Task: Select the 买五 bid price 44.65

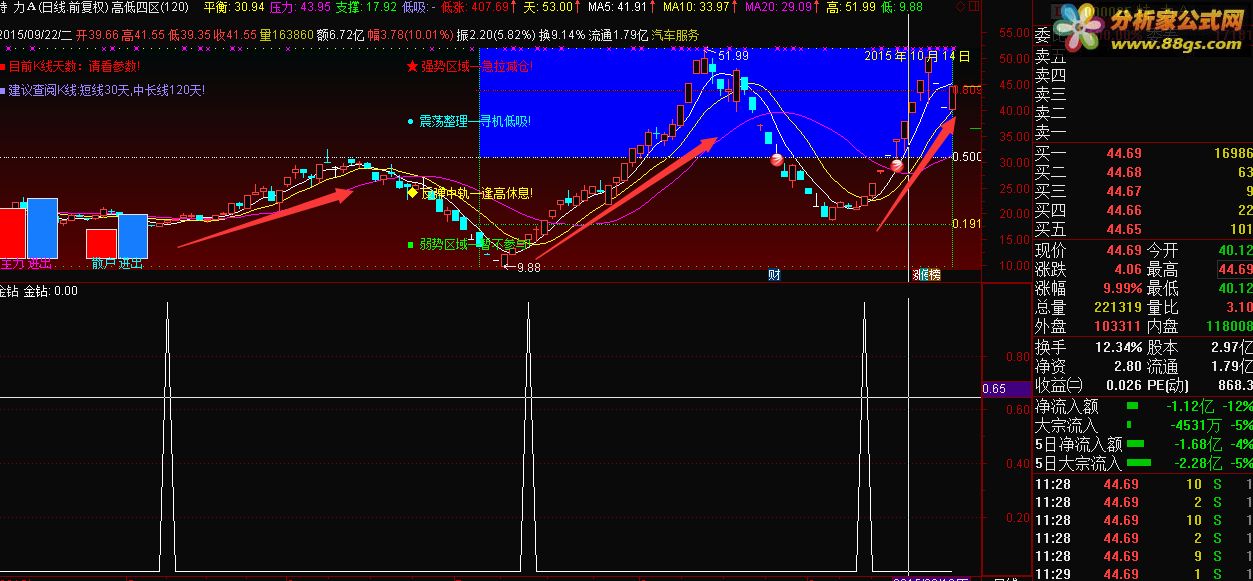Action: [1122, 229]
